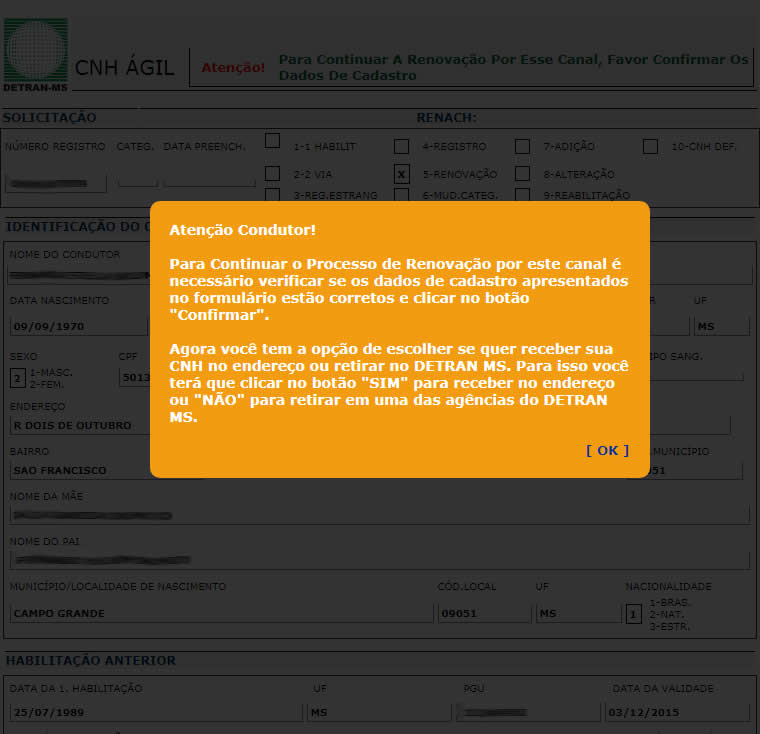
Task: Toggle the 5-RENOVAÇÃO checkbox
Action: pos(401,174)
